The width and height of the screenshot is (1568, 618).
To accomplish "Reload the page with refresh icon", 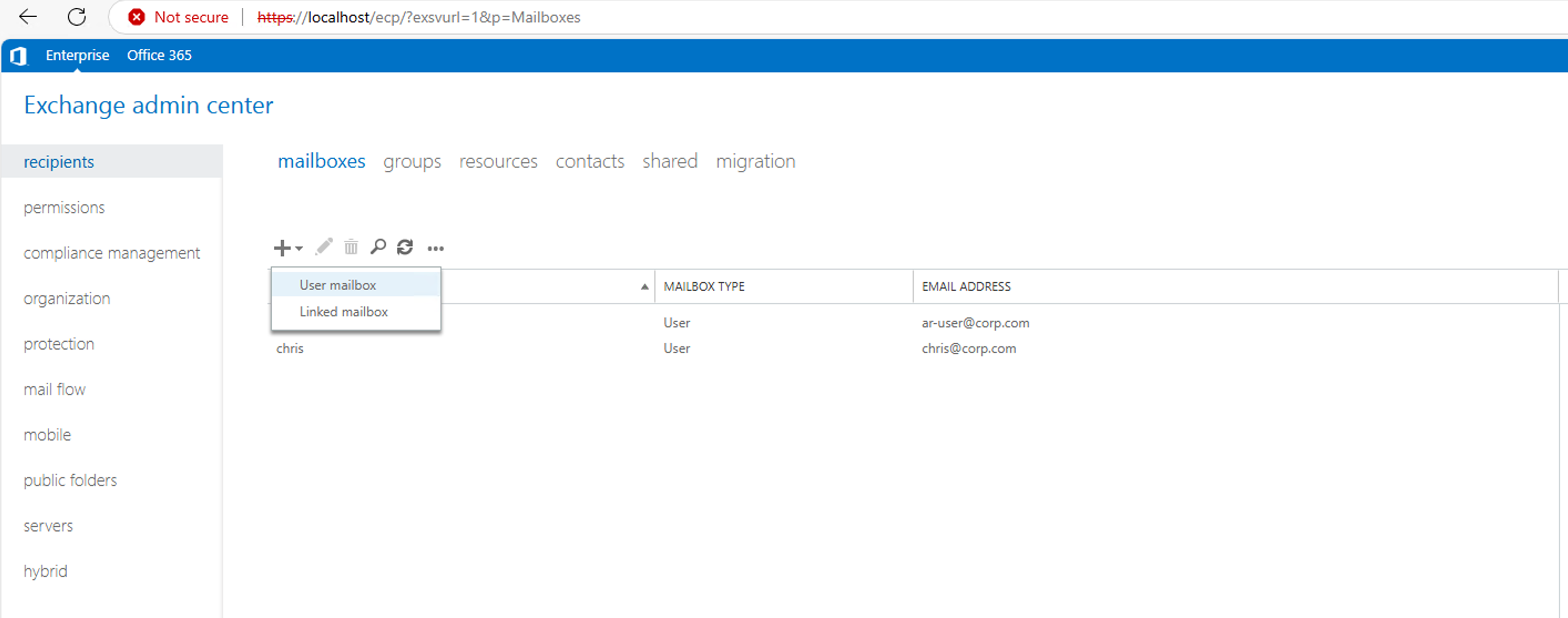I will point(77,17).
